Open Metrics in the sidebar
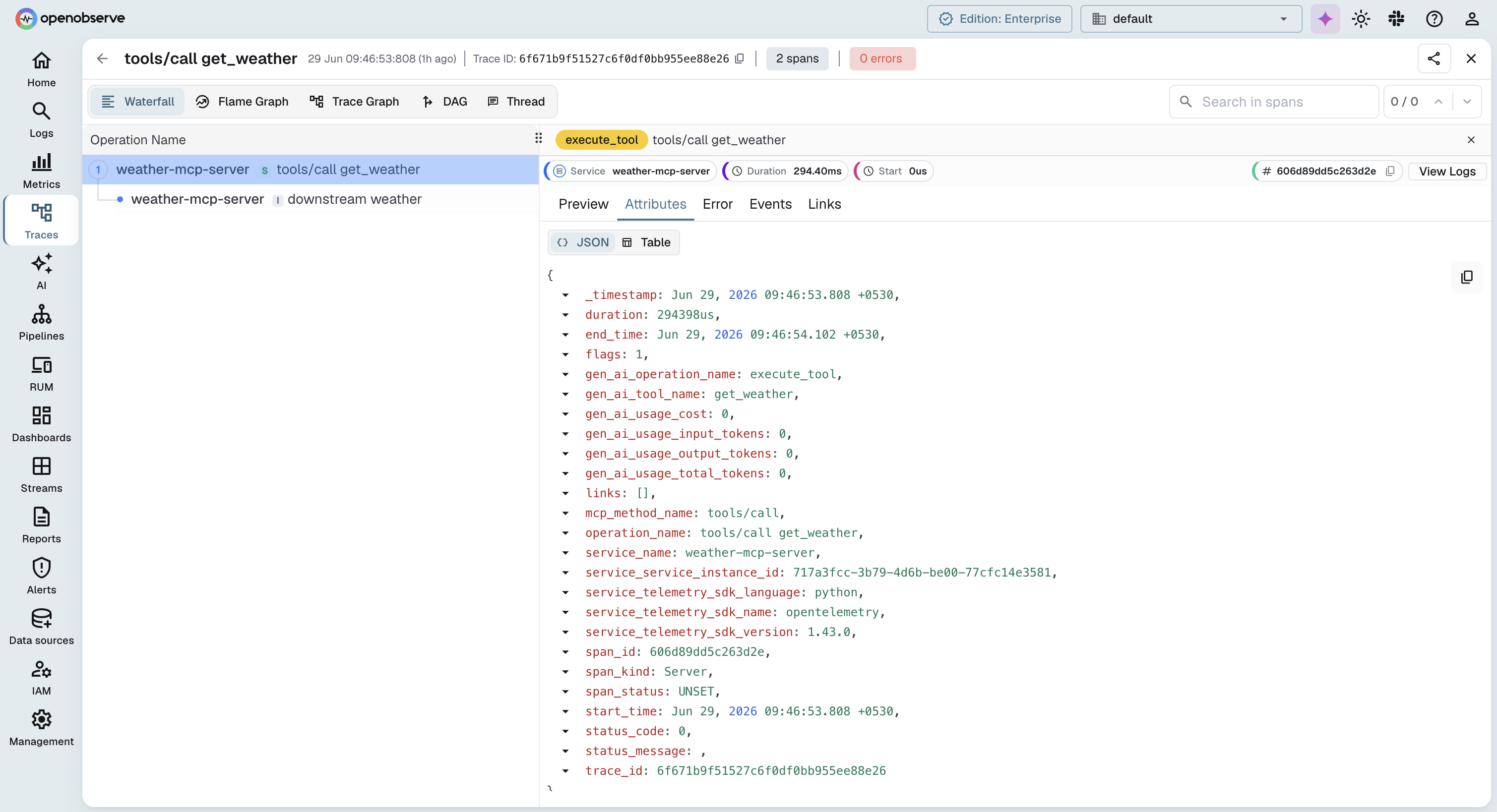Image resolution: width=1497 pixels, height=812 pixels. (41, 171)
